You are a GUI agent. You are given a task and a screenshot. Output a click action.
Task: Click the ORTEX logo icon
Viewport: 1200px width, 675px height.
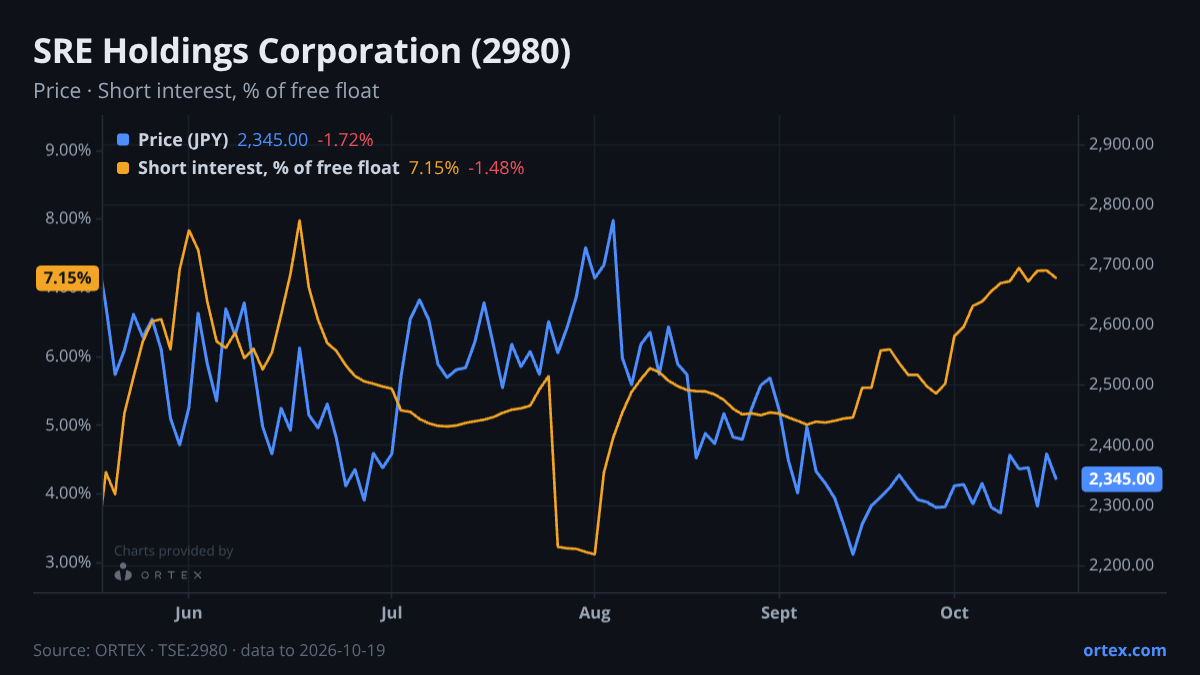point(123,574)
